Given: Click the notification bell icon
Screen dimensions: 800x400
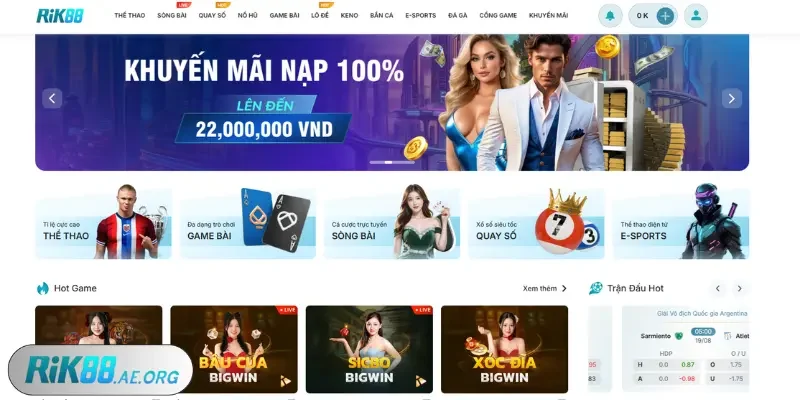Looking at the screenshot, I should tap(610, 15).
